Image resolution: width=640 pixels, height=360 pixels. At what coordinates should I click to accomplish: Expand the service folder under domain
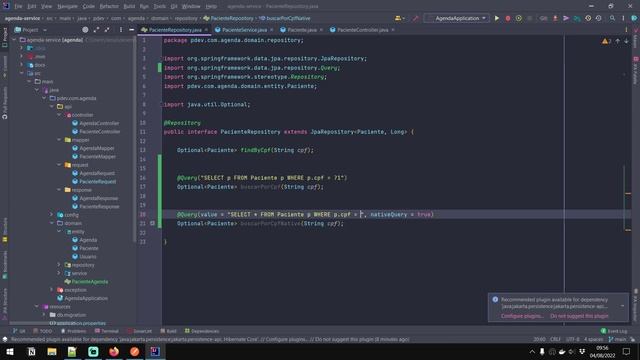(60, 273)
